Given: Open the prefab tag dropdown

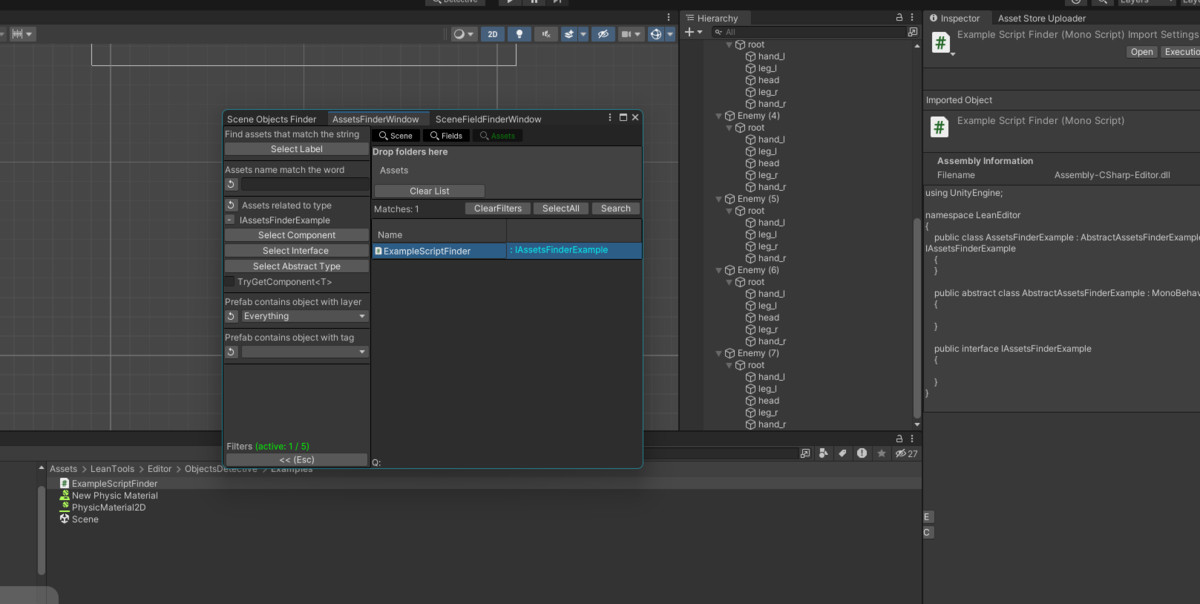Looking at the screenshot, I should pyautogui.click(x=305, y=352).
